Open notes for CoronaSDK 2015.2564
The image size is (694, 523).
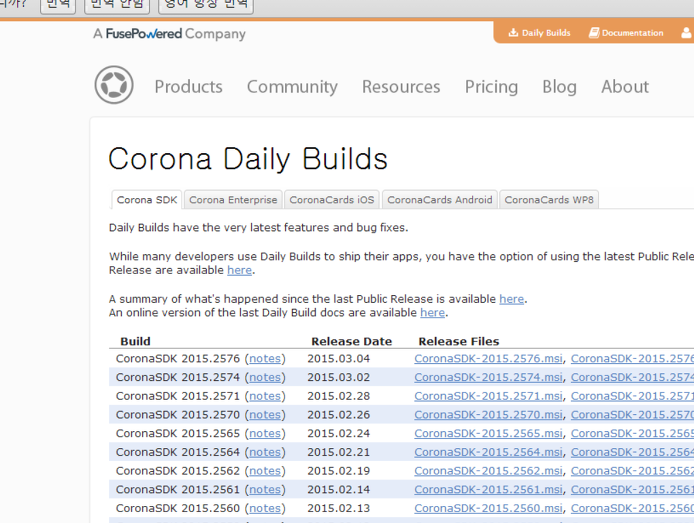tap(265, 453)
